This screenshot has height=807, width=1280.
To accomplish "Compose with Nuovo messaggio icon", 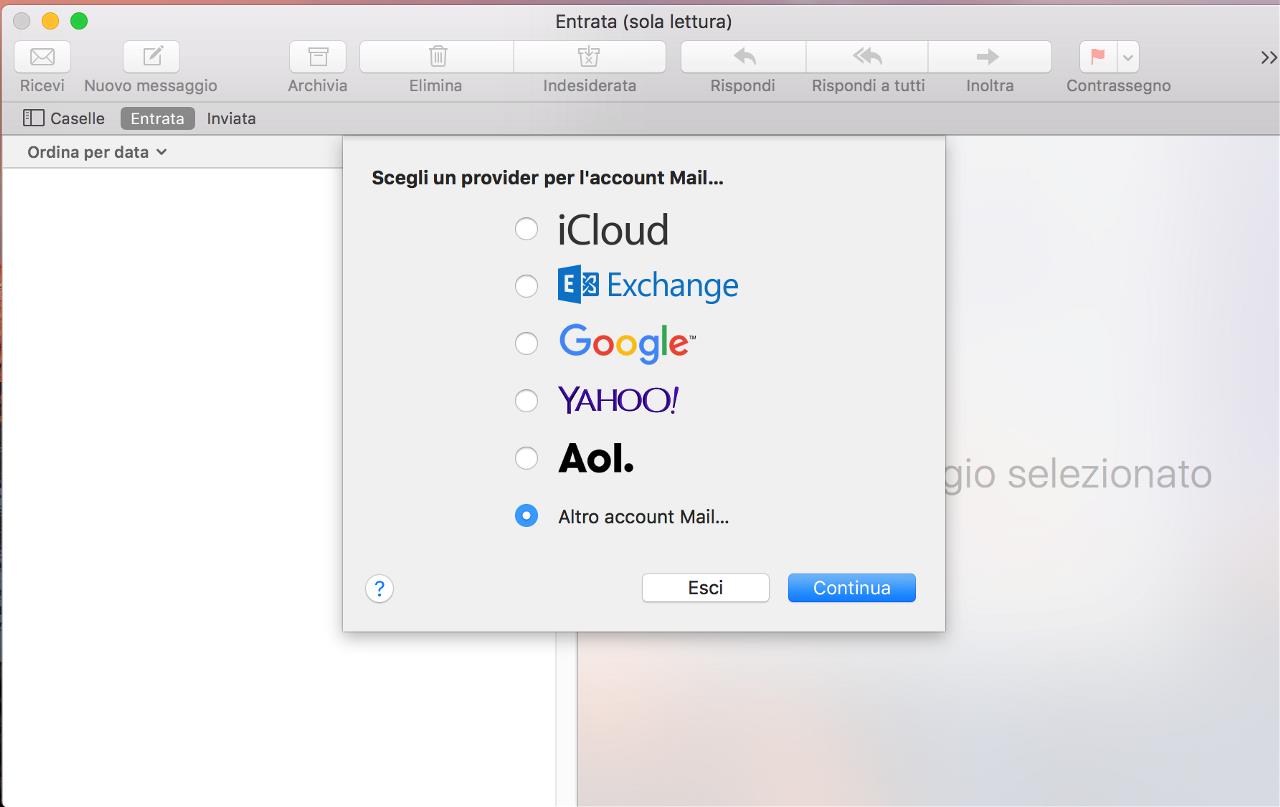I will click(x=151, y=57).
